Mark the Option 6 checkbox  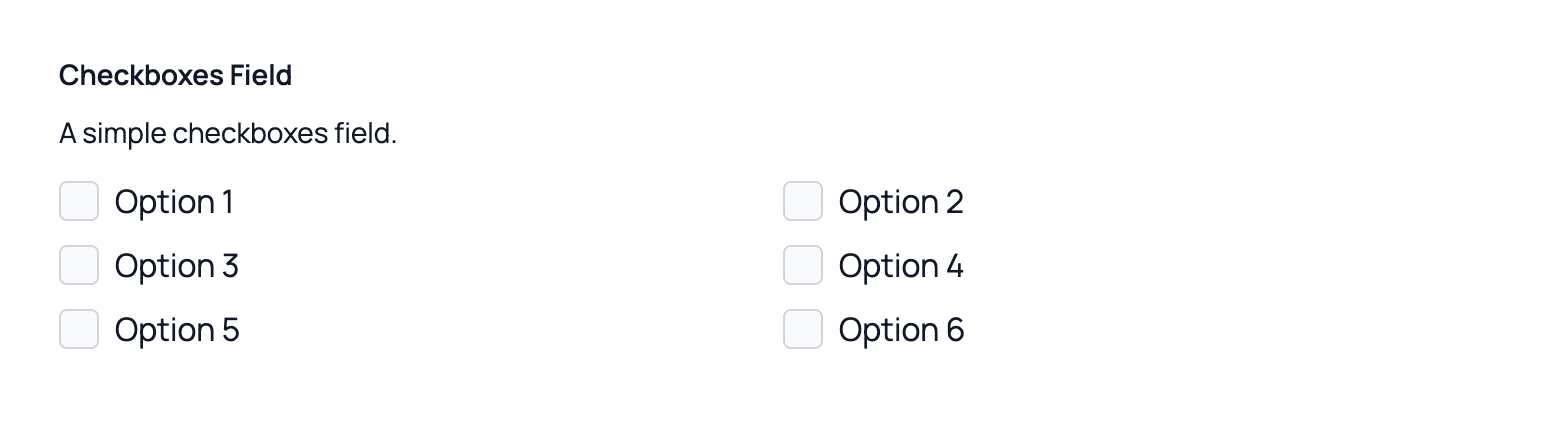[802, 329]
